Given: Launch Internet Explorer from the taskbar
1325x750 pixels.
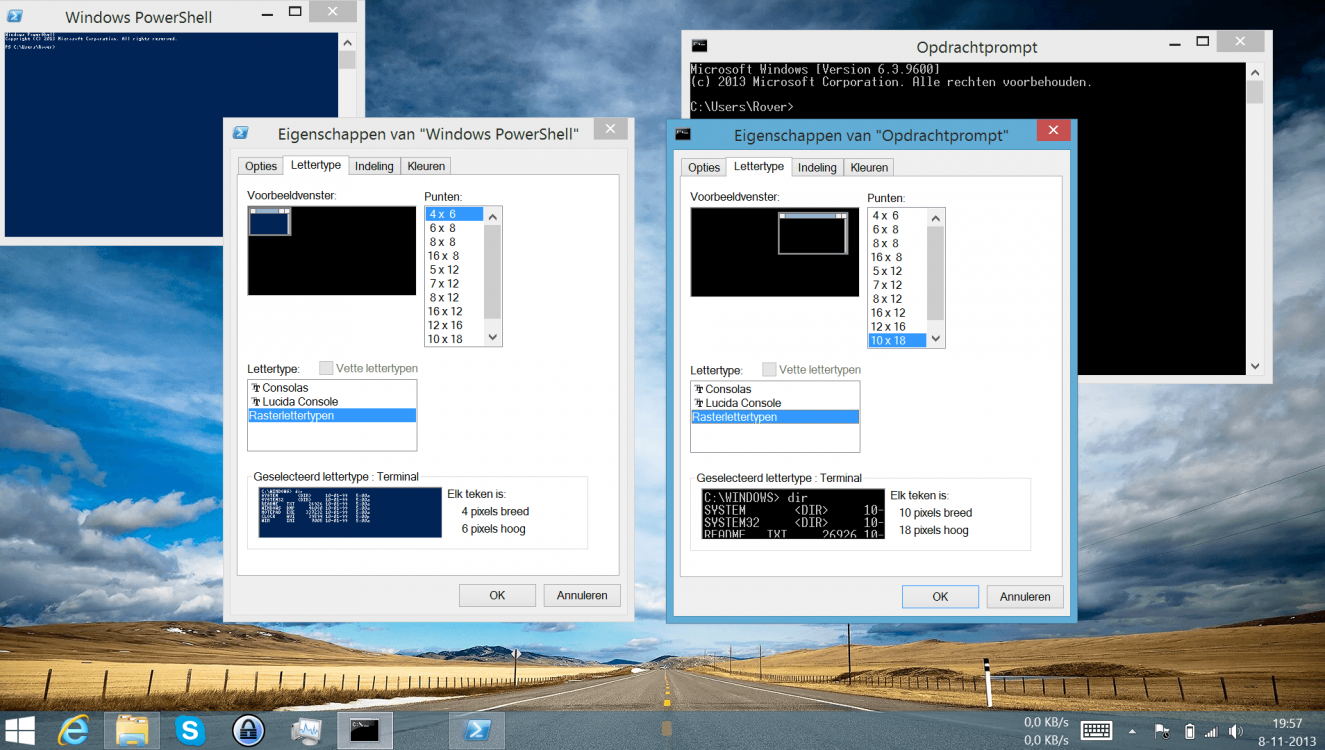Looking at the screenshot, I should click(x=73, y=731).
